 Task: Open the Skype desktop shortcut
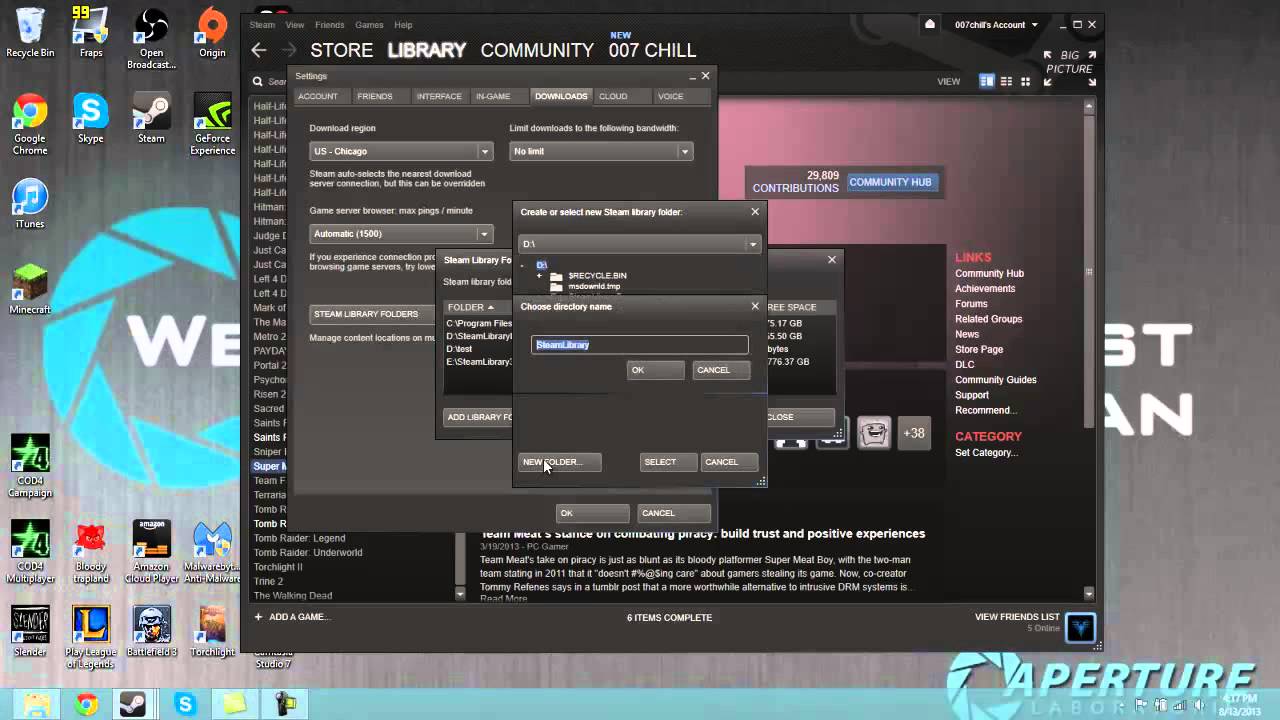[x=91, y=119]
